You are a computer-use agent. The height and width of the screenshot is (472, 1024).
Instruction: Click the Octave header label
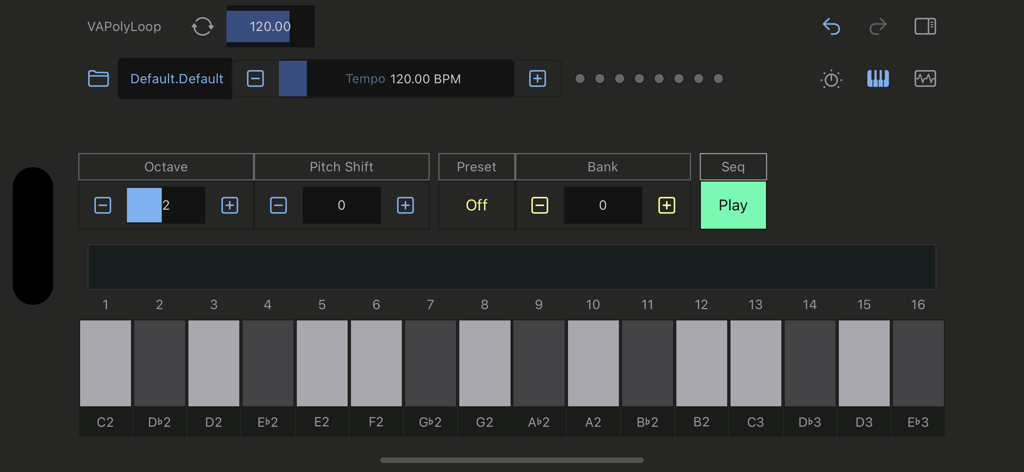[x=166, y=167]
